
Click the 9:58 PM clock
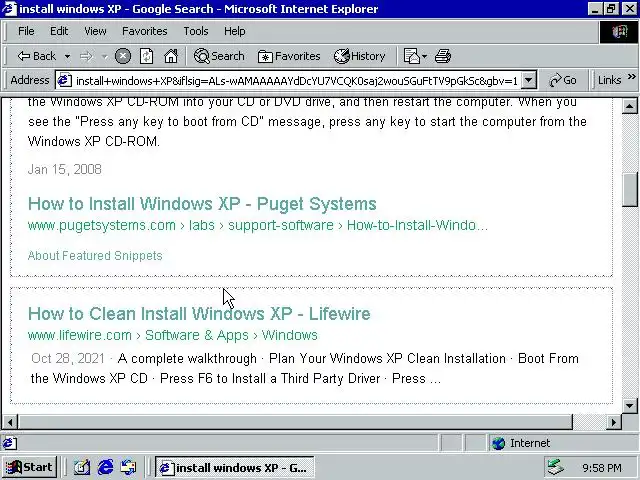[x=602, y=467]
